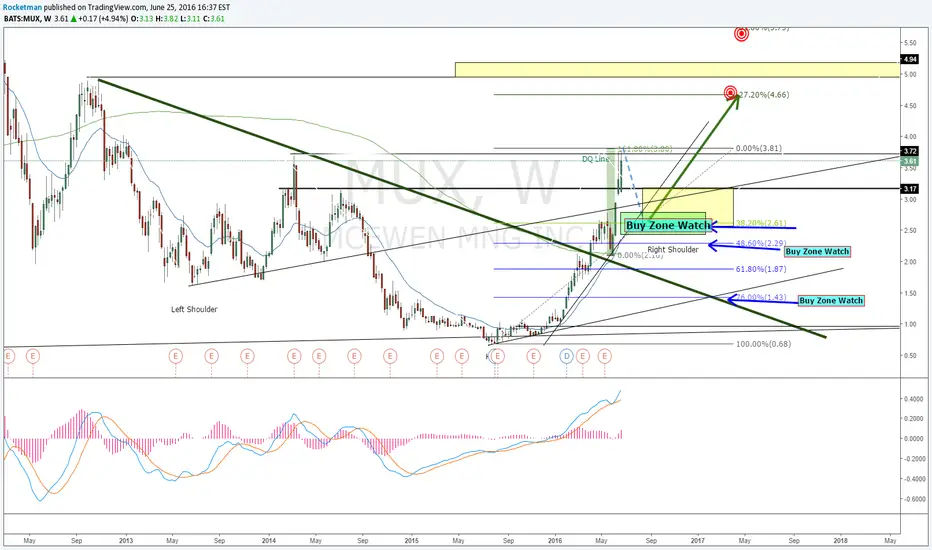Click the 38.20%(2.61) Fibonacci label
This screenshot has height=550, width=932.
[x=761, y=224]
